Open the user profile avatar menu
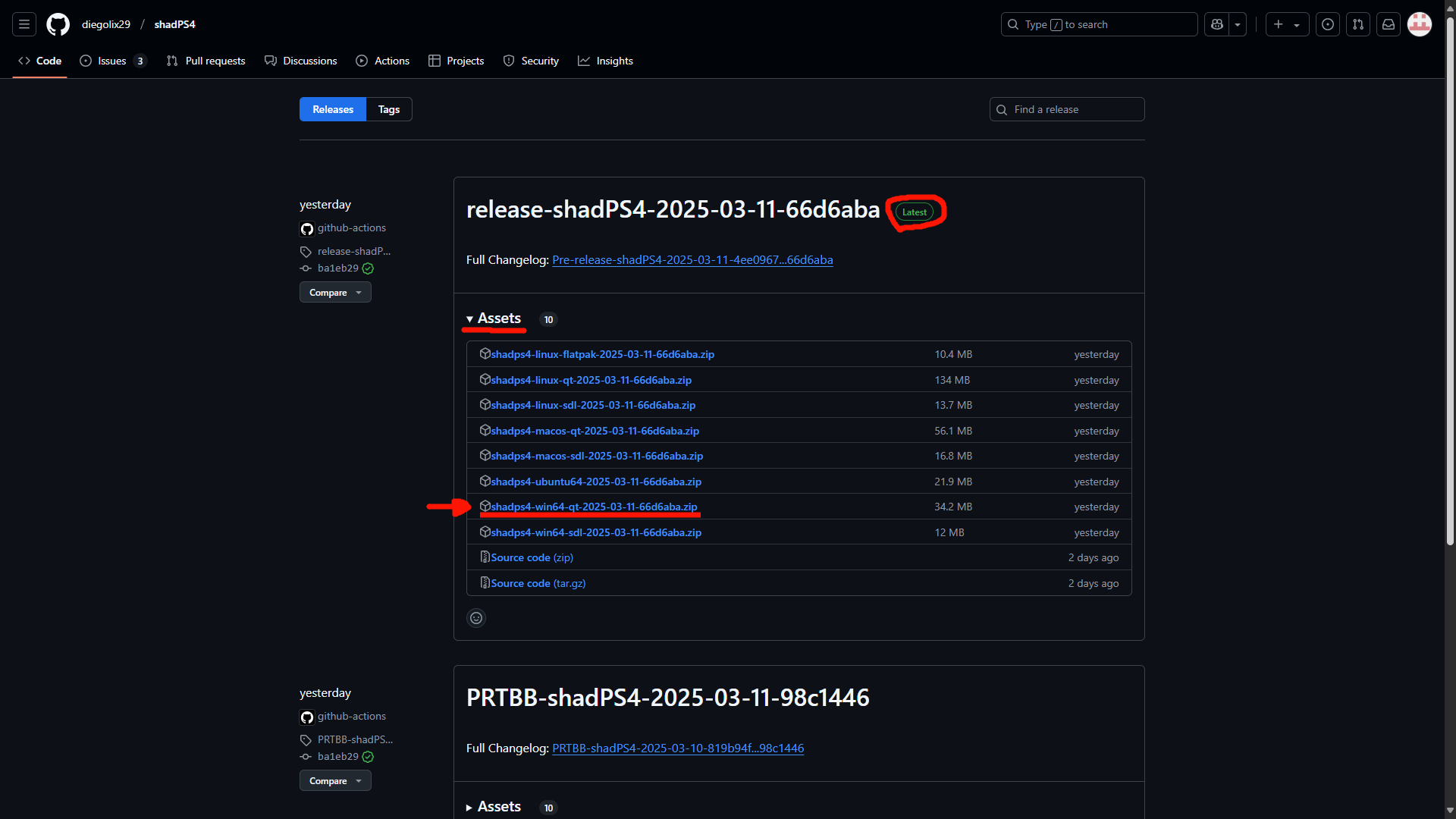The height and width of the screenshot is (819, 1456). click(1420, 24)
